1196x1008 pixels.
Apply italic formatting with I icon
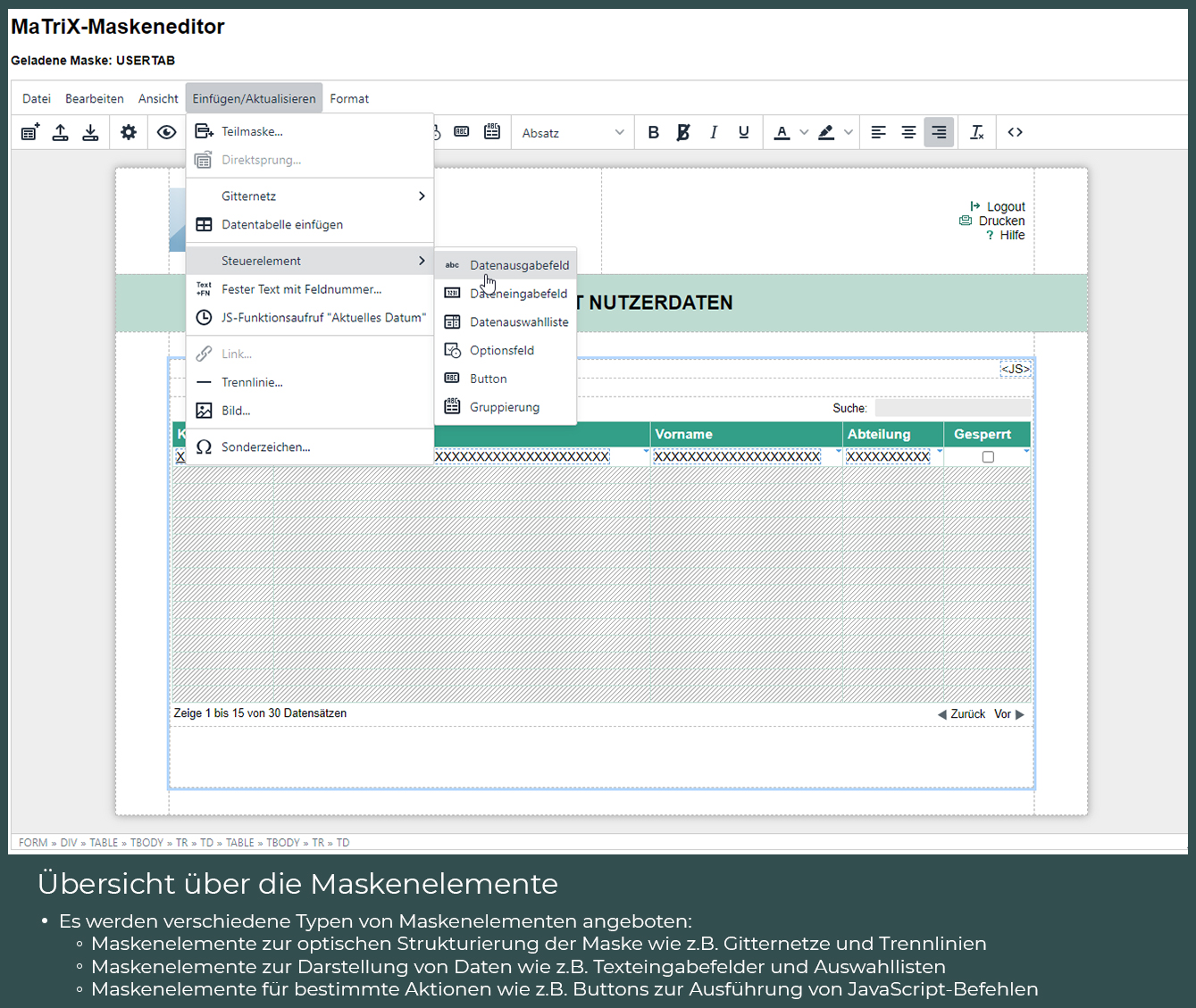point(713,132)
